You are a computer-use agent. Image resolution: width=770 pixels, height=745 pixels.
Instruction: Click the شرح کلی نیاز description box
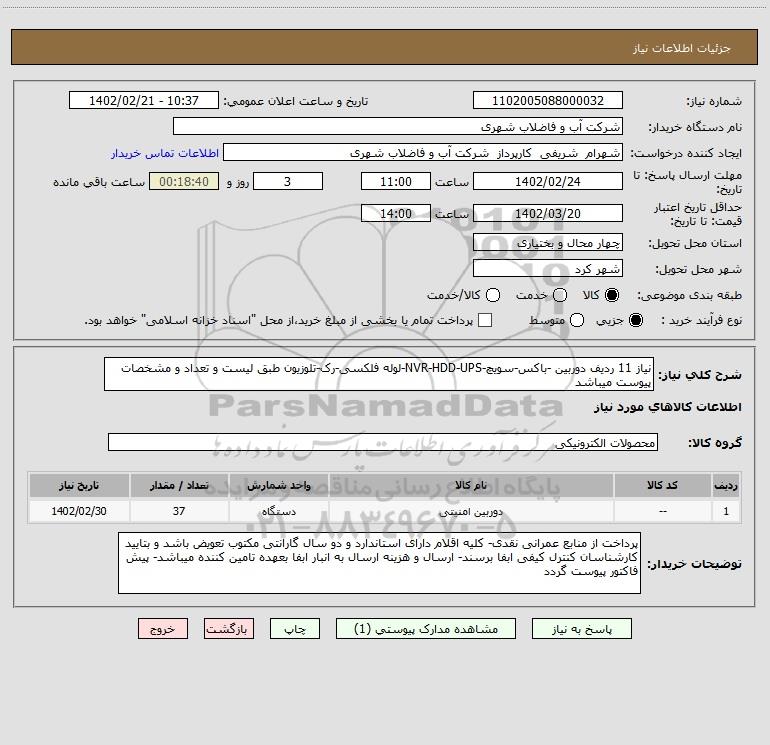[x=379, y=374]
